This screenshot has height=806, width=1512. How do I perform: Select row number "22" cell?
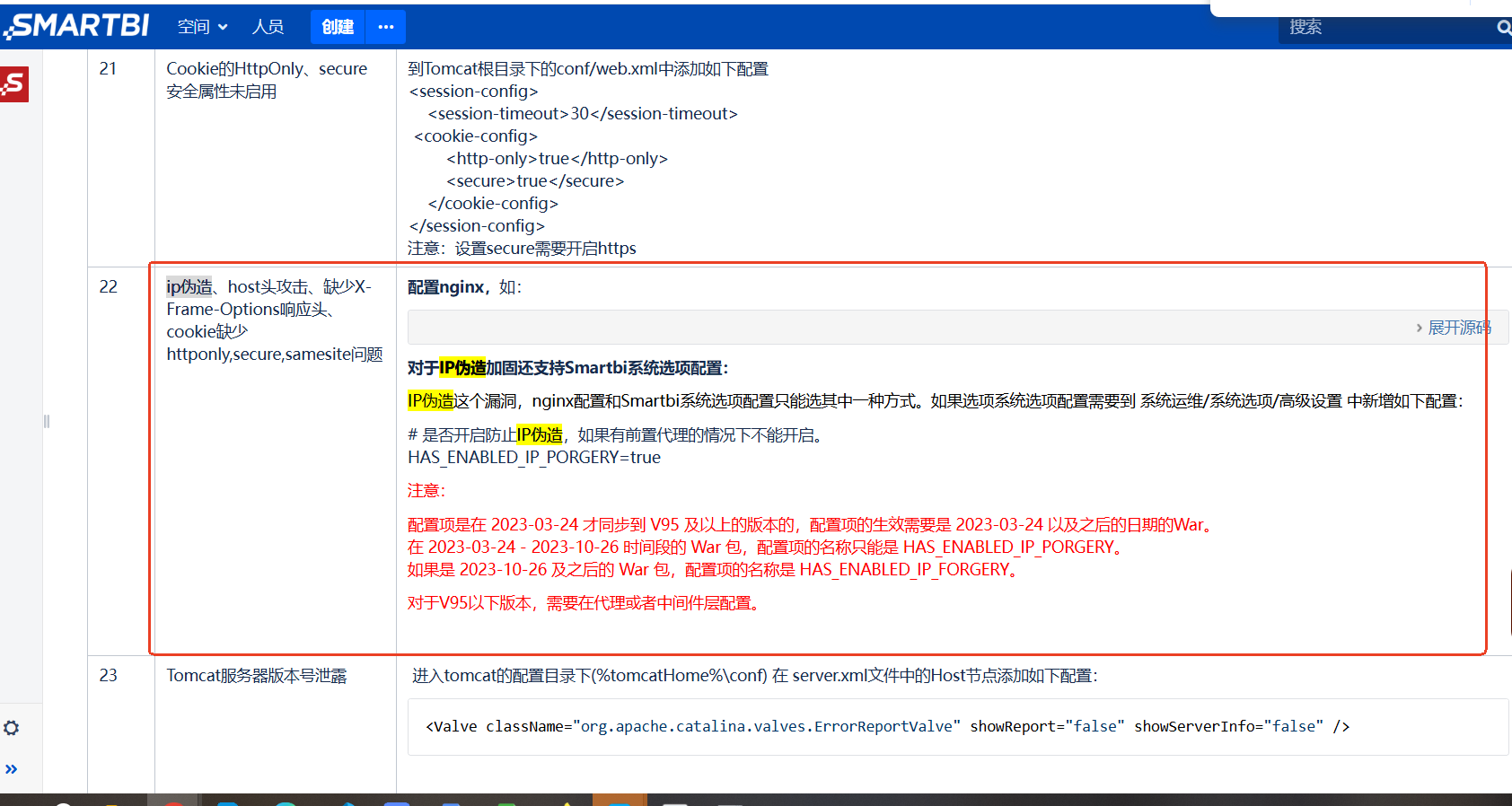108,287
